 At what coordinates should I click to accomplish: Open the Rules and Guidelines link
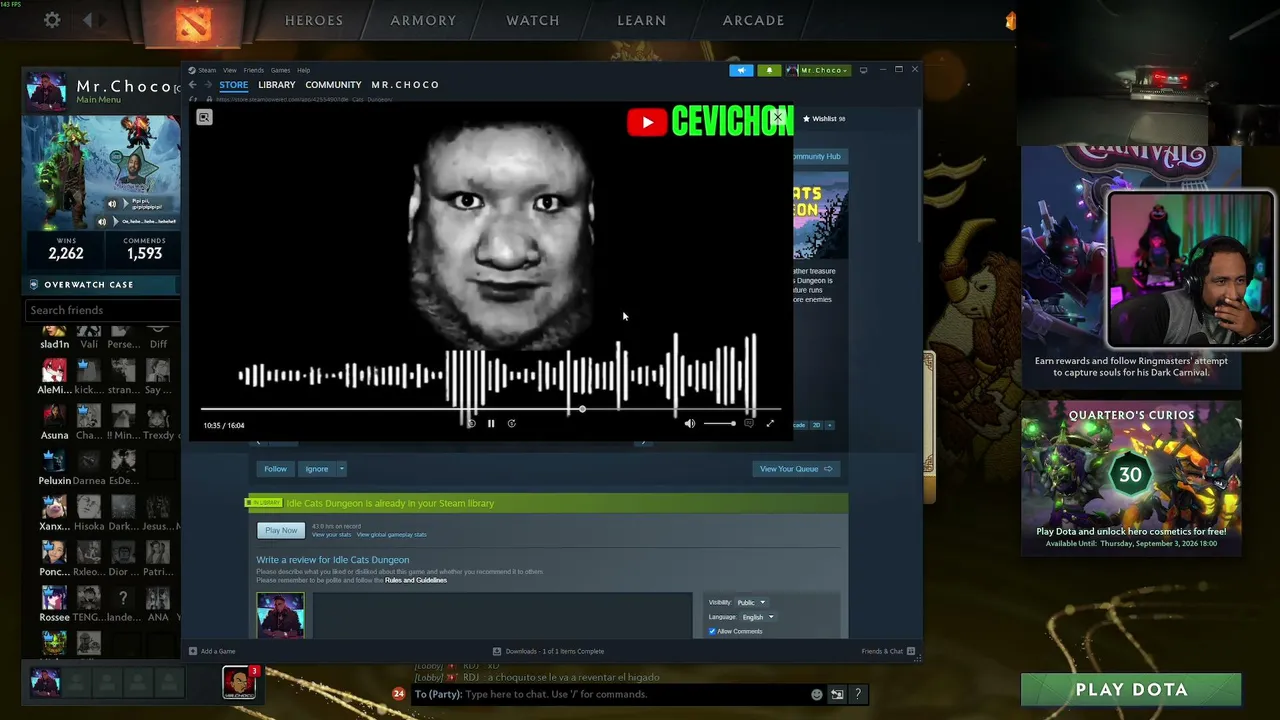click(416, 580)
